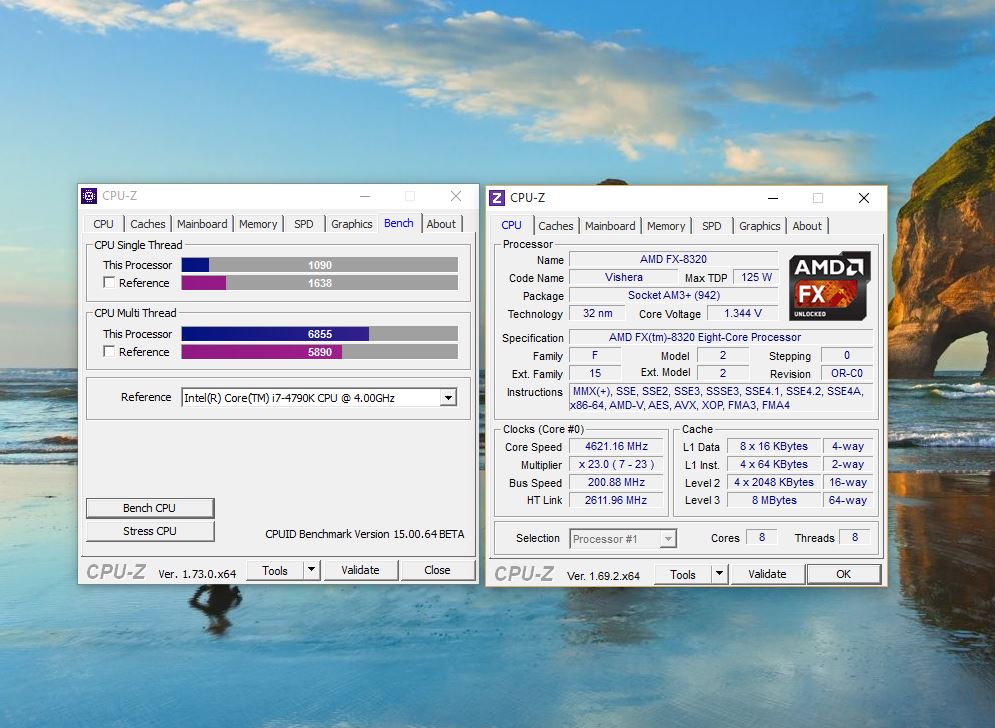Open About tab in Bench window
The width and height of the screenshot is (995, 728).
point(441,224)
